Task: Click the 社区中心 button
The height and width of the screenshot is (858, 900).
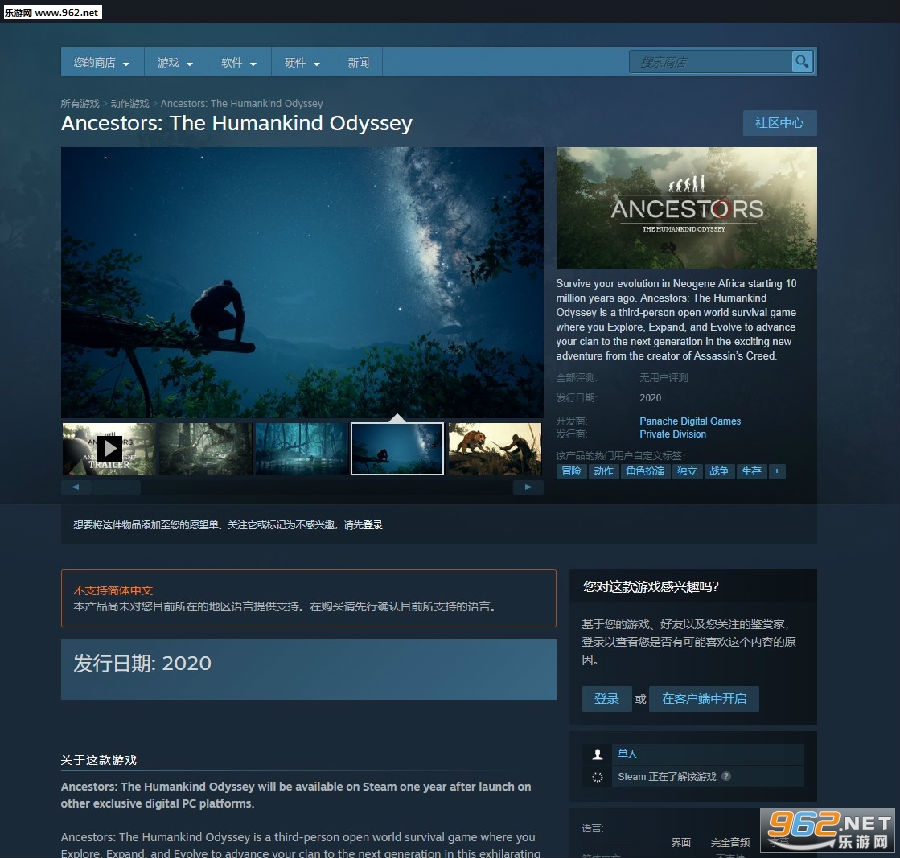Action: (779, 123)
